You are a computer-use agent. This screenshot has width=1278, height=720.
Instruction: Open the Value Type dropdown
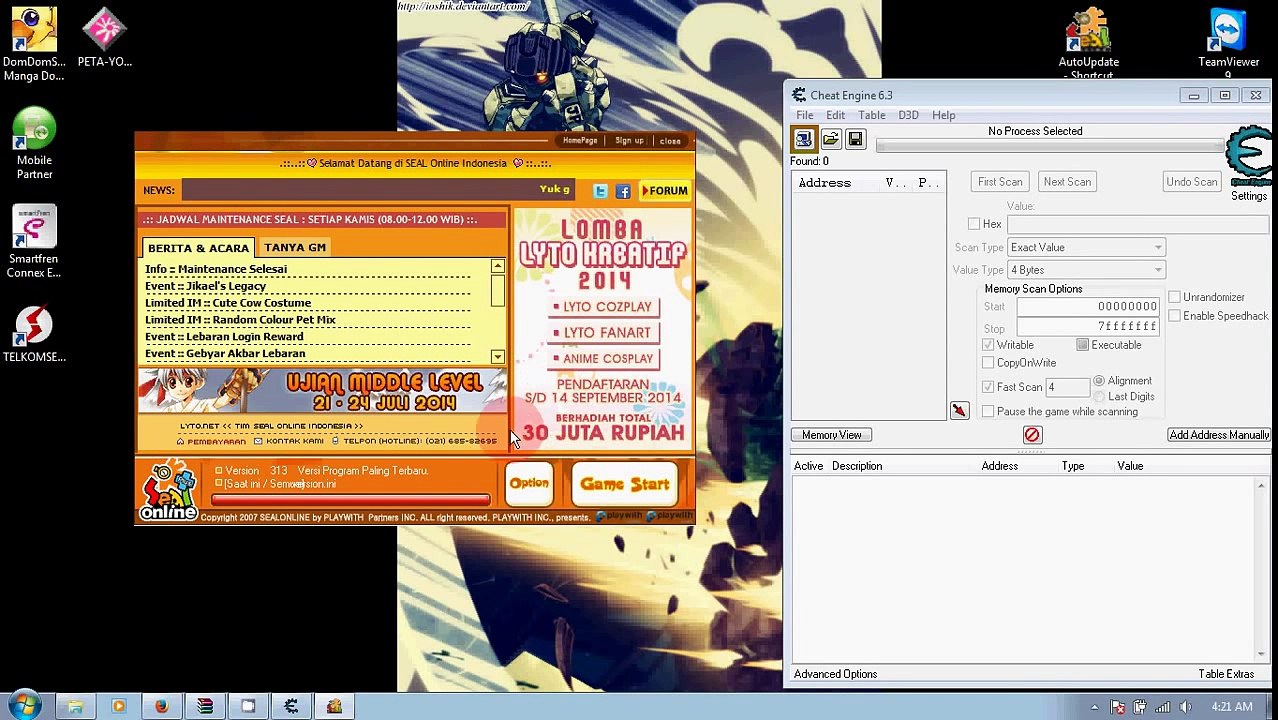point(1086,270)
